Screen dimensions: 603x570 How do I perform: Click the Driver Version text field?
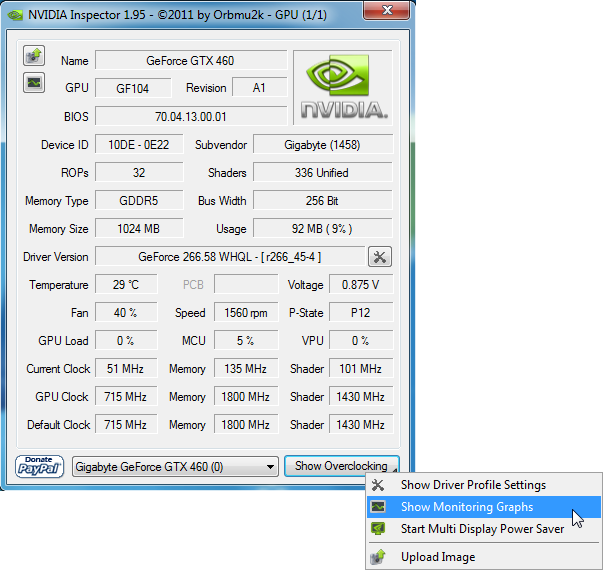pos(229,257)
